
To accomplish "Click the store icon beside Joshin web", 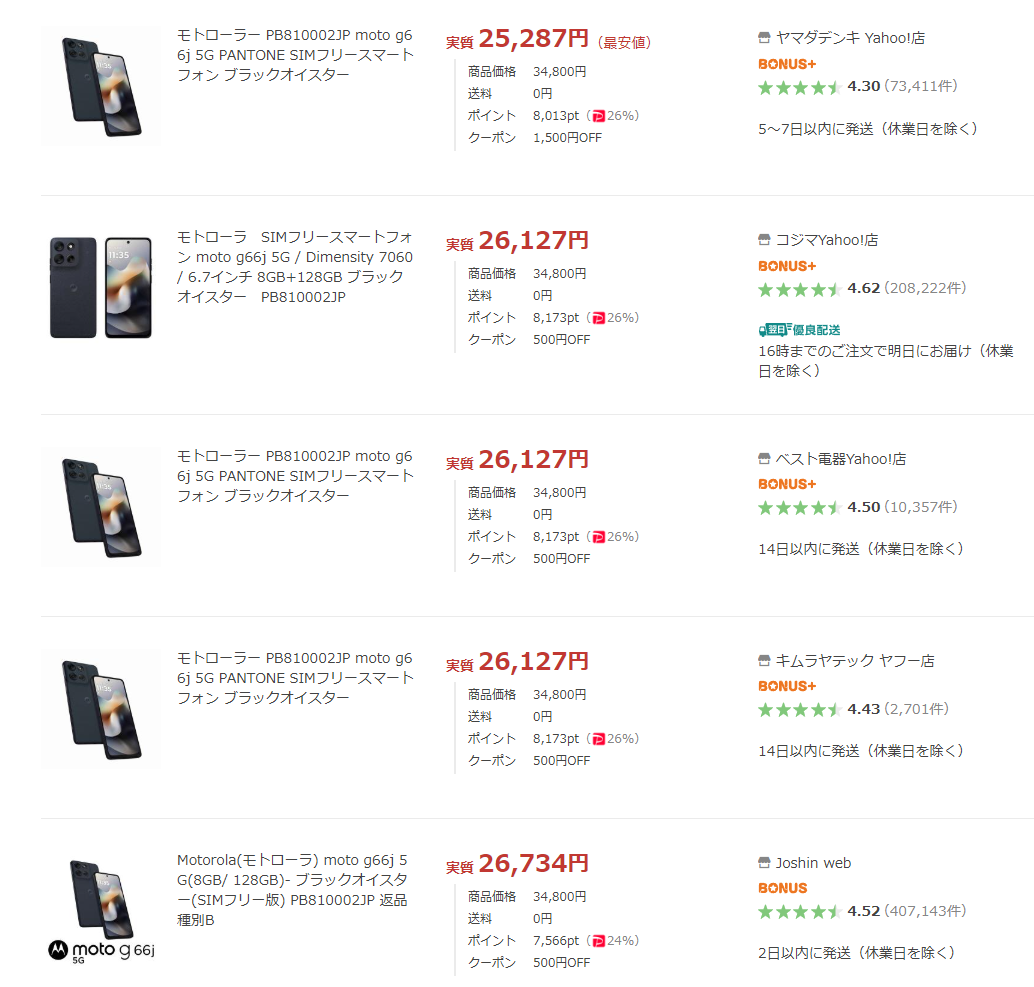I will [x=765, y=863].
